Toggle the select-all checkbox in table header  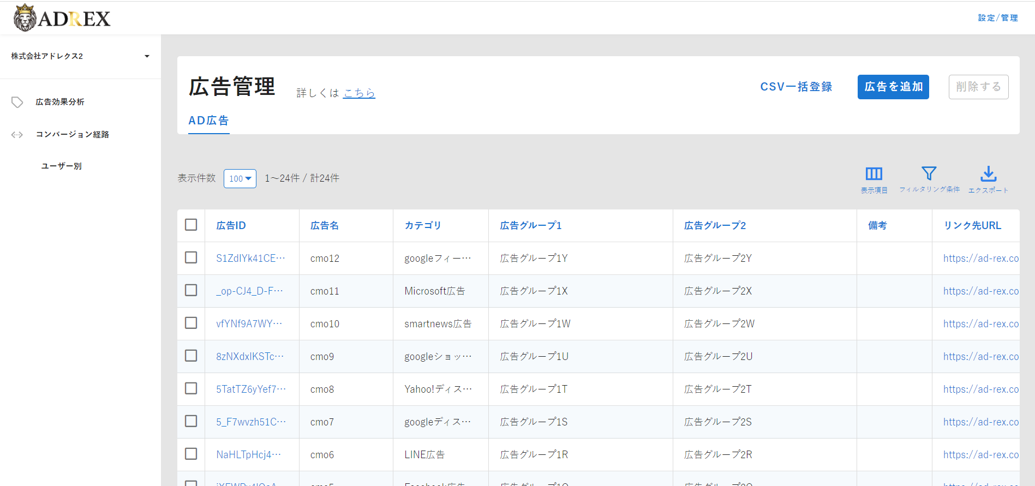coord(191,225)
